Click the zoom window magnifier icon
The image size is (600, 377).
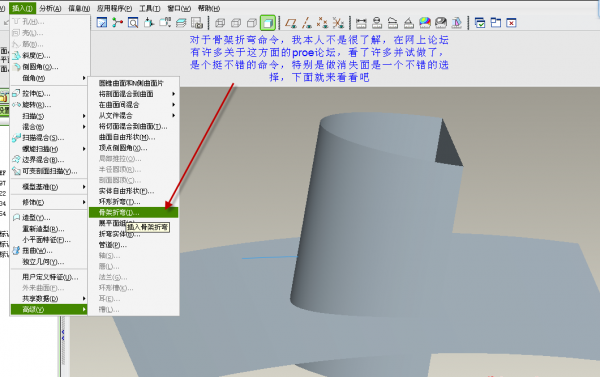[133, 23]
